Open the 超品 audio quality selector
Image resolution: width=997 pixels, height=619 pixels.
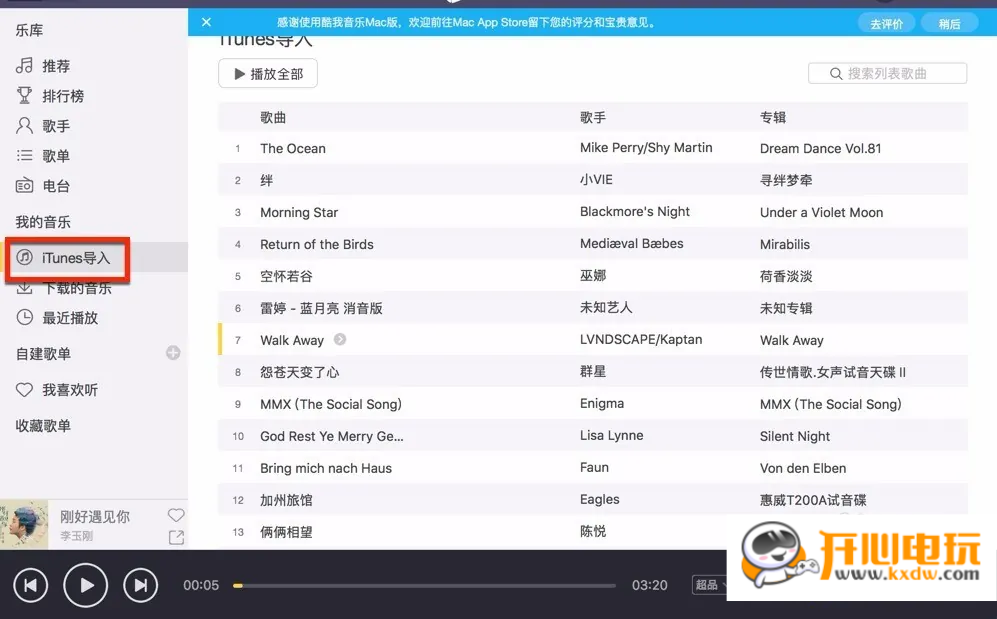pos(706,585)
